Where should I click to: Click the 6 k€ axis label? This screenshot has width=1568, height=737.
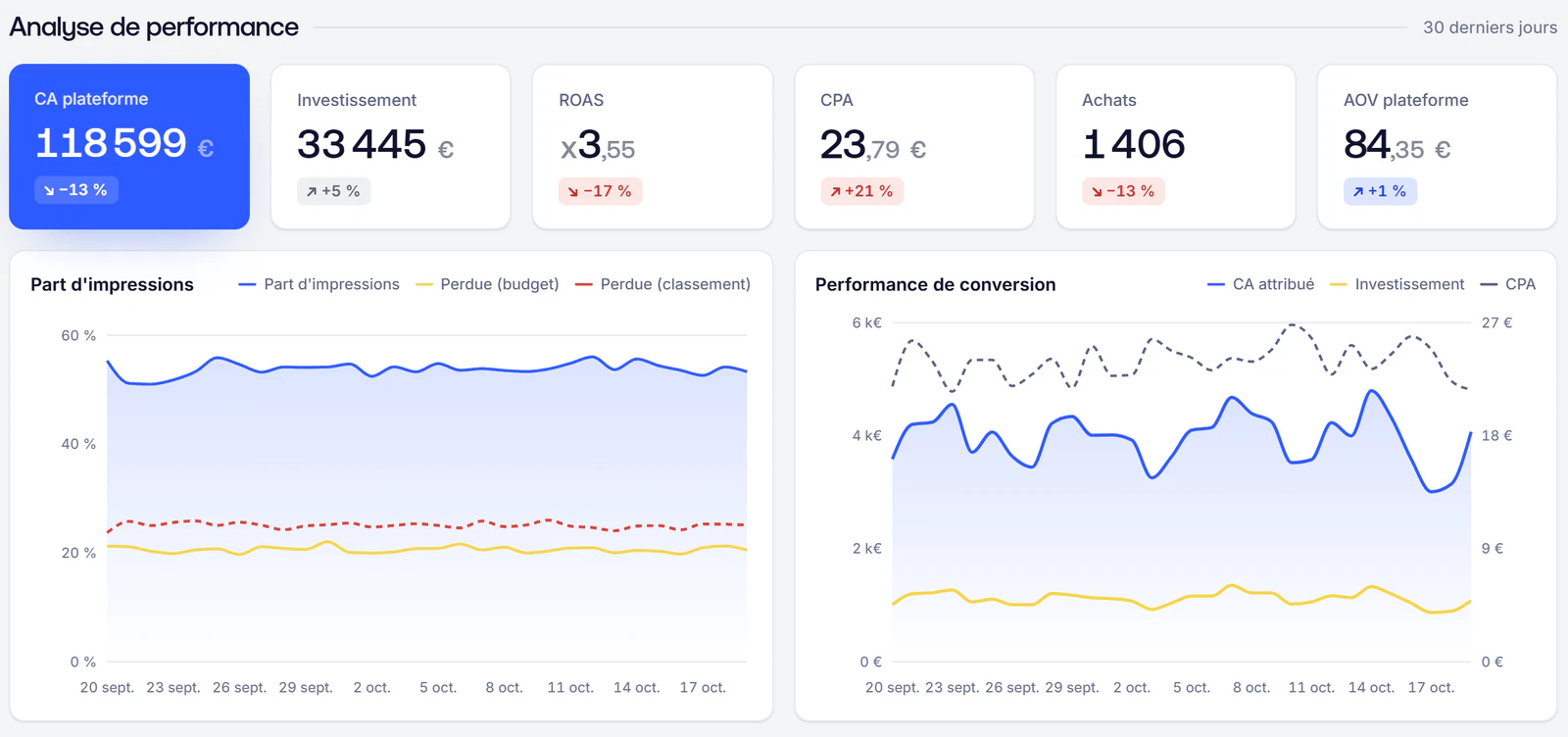pos(866,322)
